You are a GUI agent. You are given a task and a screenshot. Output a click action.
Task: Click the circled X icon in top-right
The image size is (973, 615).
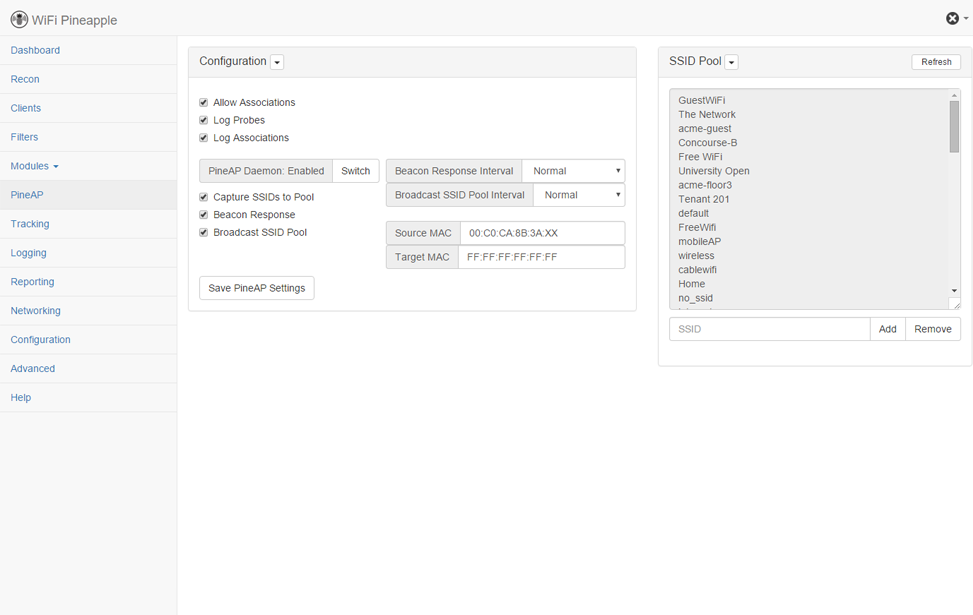(x=952, y=18)
